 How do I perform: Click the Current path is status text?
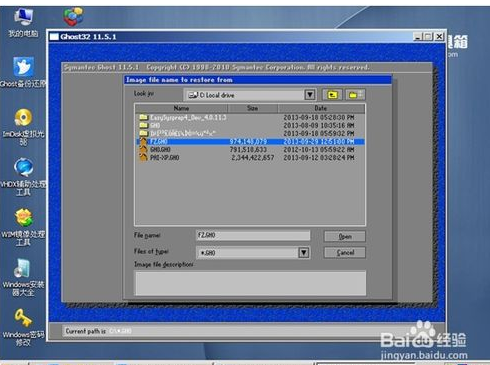click(x=85, y=331)
